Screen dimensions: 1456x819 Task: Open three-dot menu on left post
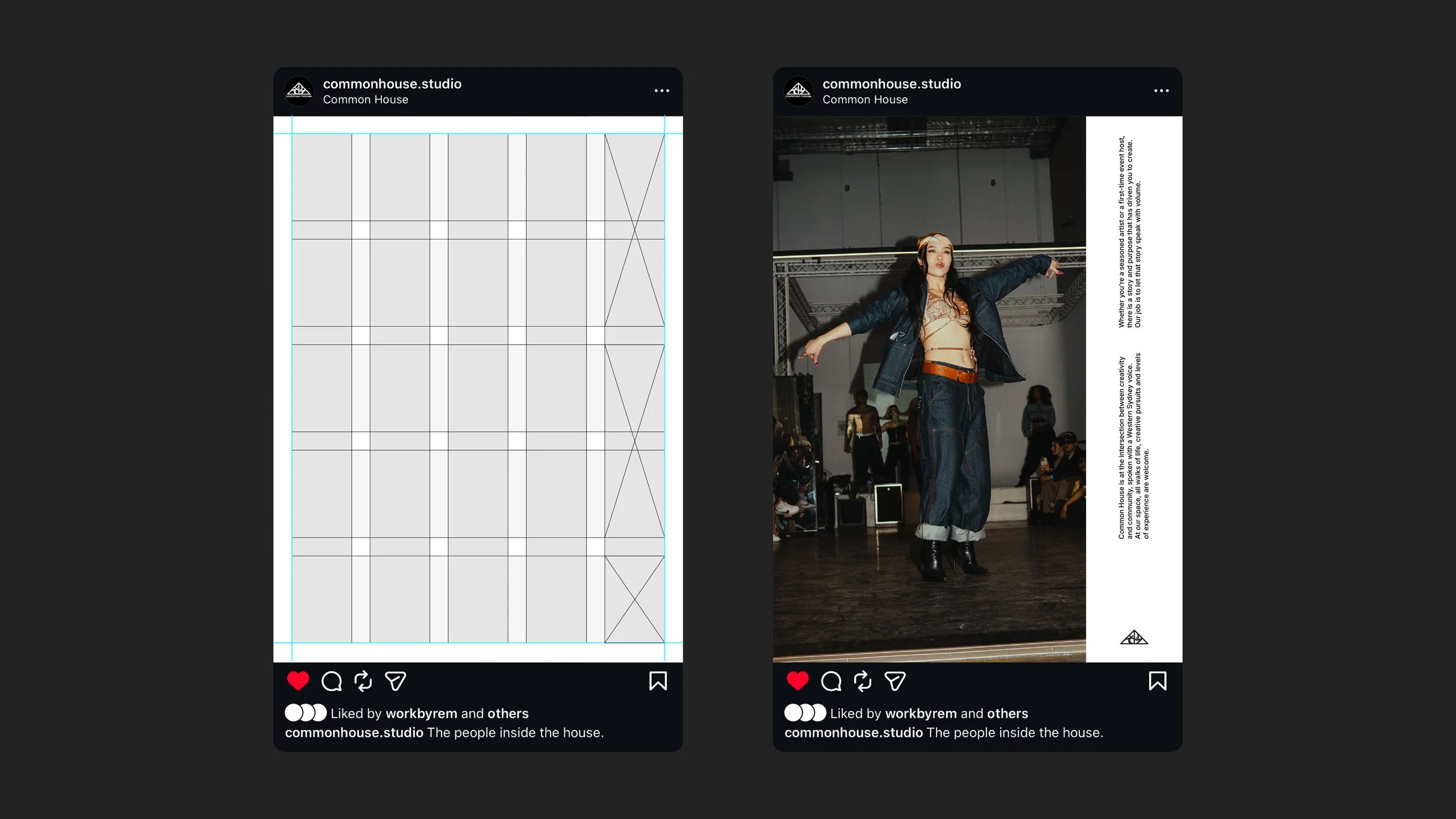(662, 91)
